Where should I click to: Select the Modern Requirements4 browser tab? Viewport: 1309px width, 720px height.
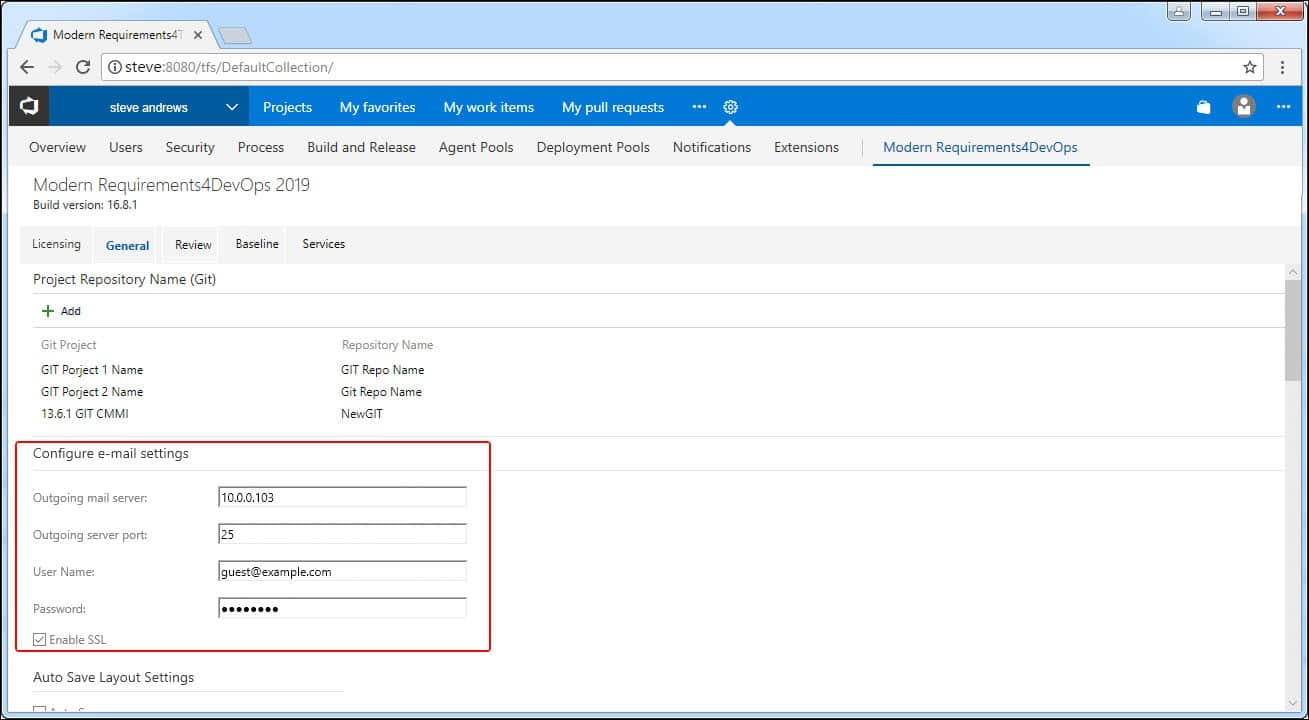point(116,35)
